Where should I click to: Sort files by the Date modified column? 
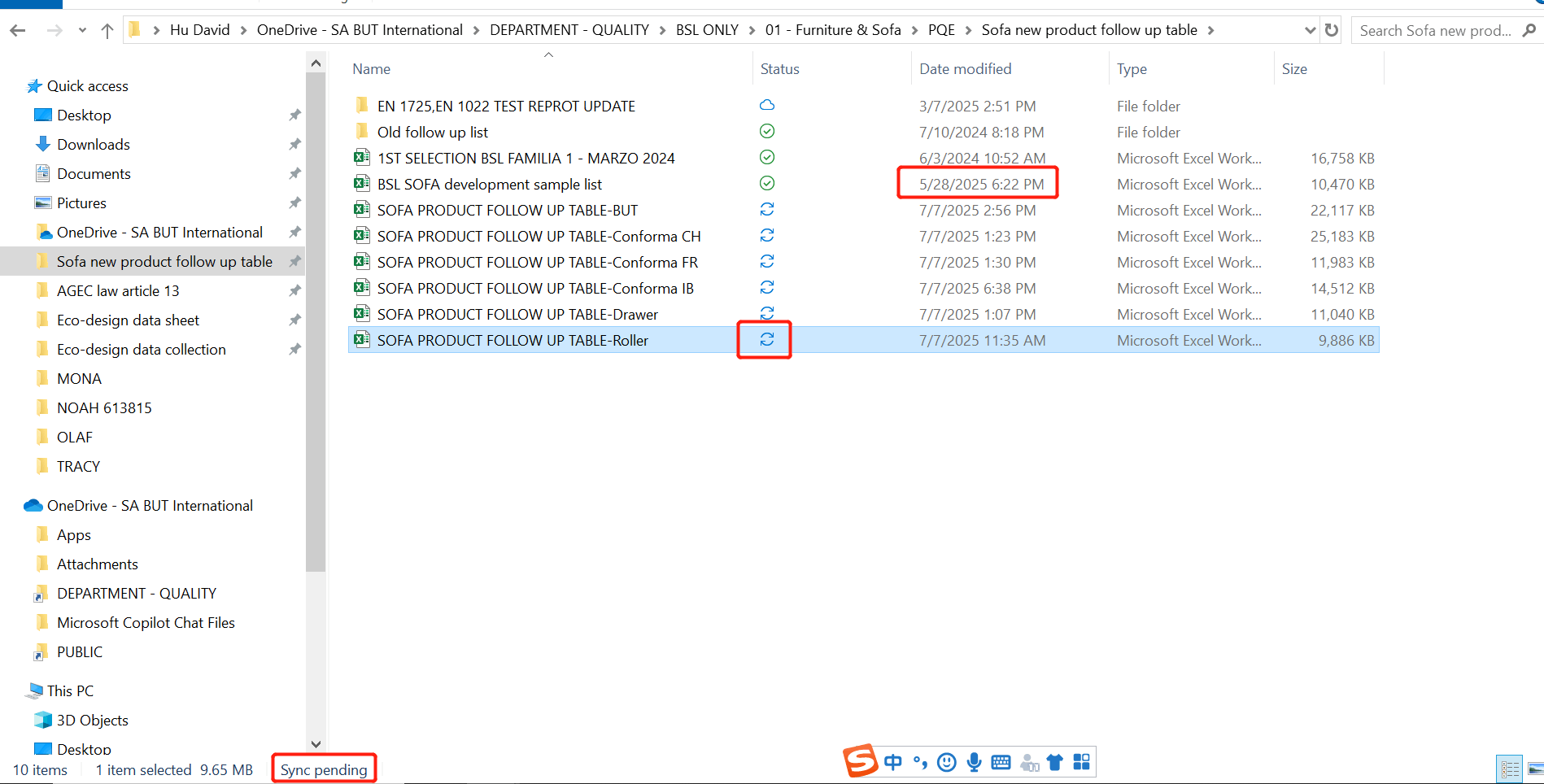click(x=965, y=68)
